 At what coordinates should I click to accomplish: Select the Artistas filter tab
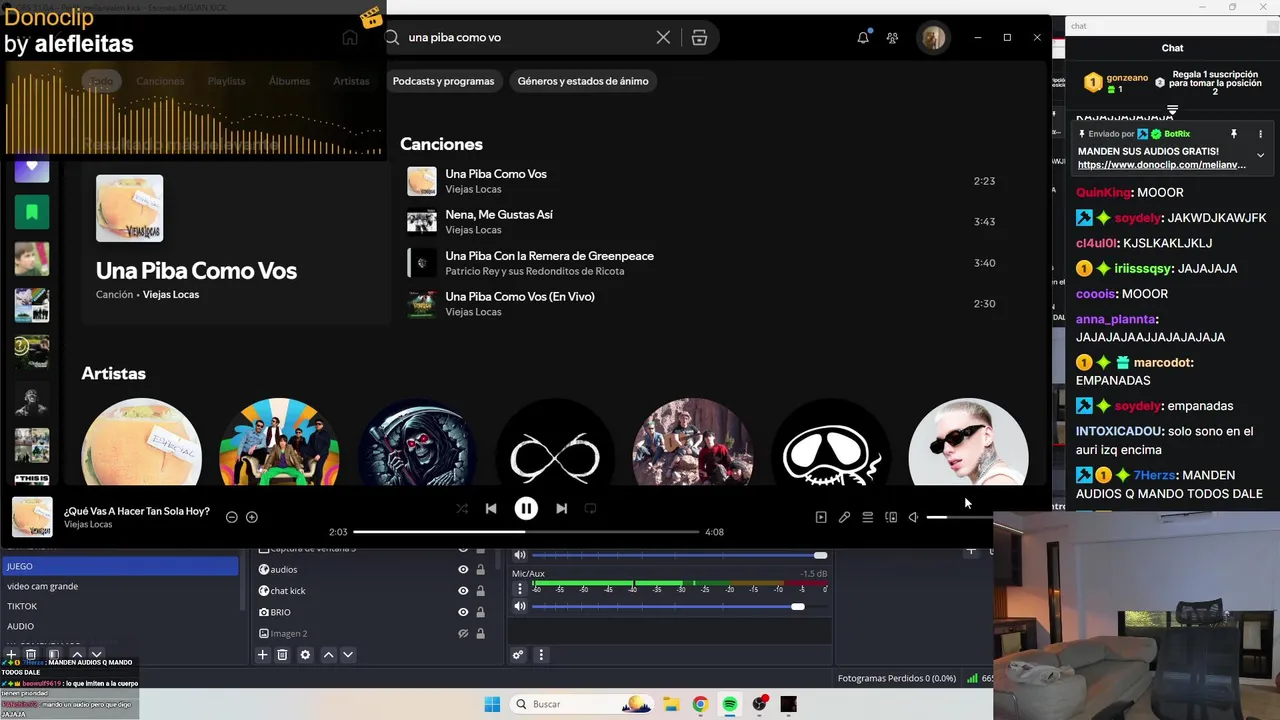pos(351,81)
